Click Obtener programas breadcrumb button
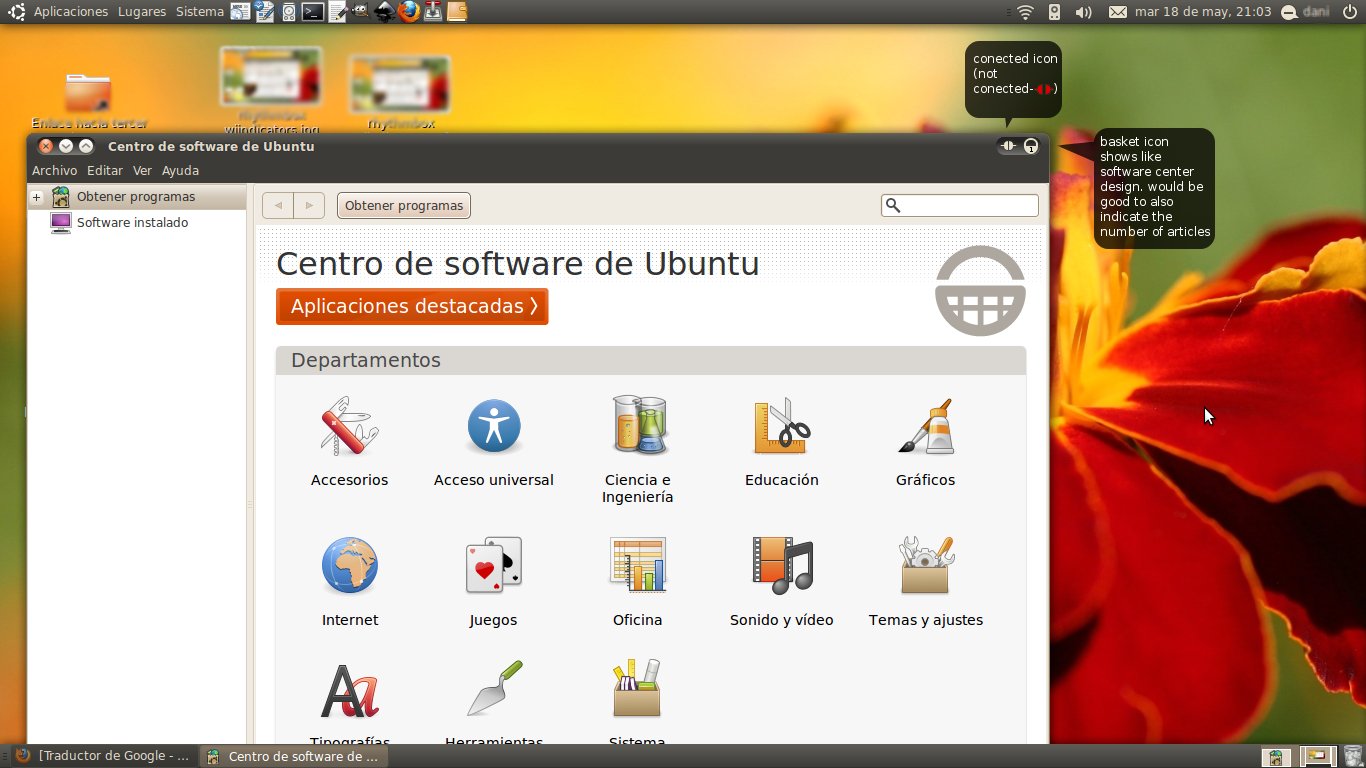The width and height of the screenshot is (1366, 768). click(x=404, y=205)
